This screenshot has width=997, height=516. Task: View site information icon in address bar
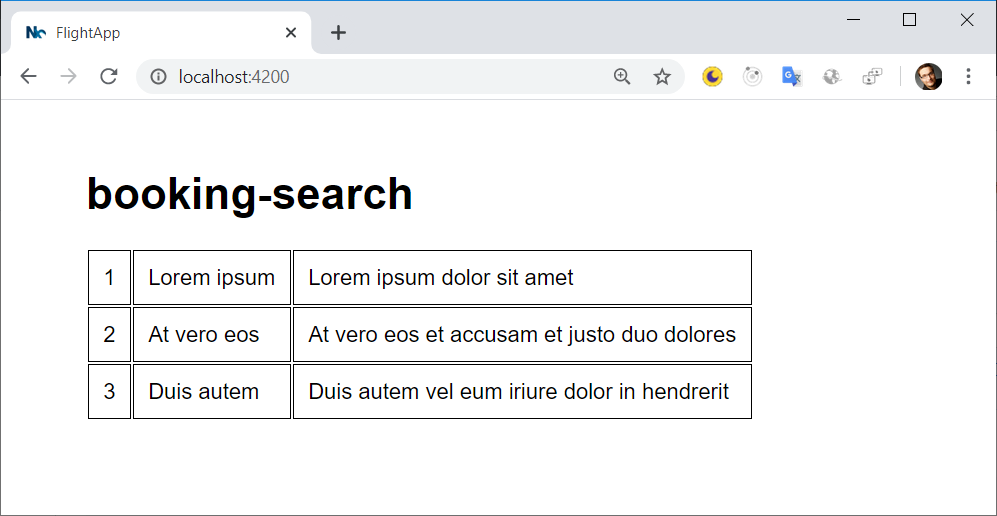pos(158,77)
